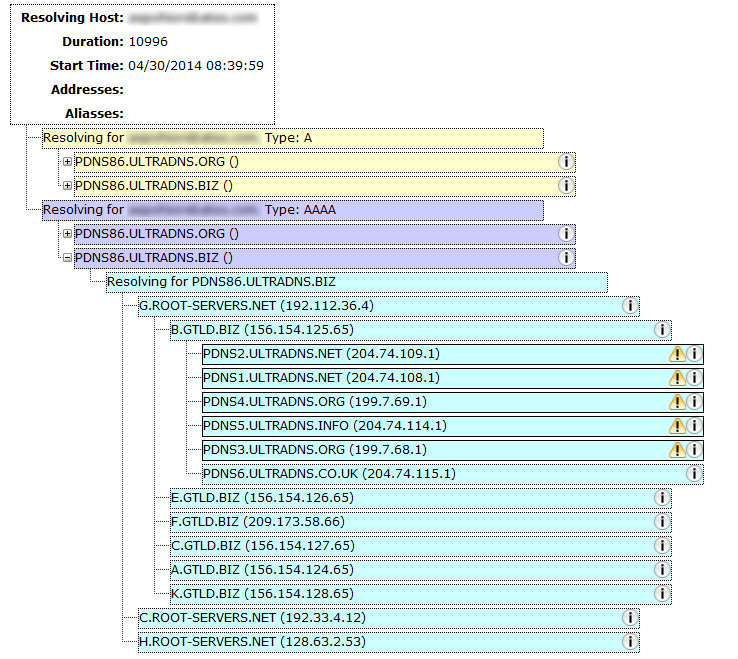Image resolution: width=738 pixels, height=659 pixels.
Task: Select PDNS6.ULTRADNS.CO.UK (204.74.115.1) text
Action: tap(329, 474)
